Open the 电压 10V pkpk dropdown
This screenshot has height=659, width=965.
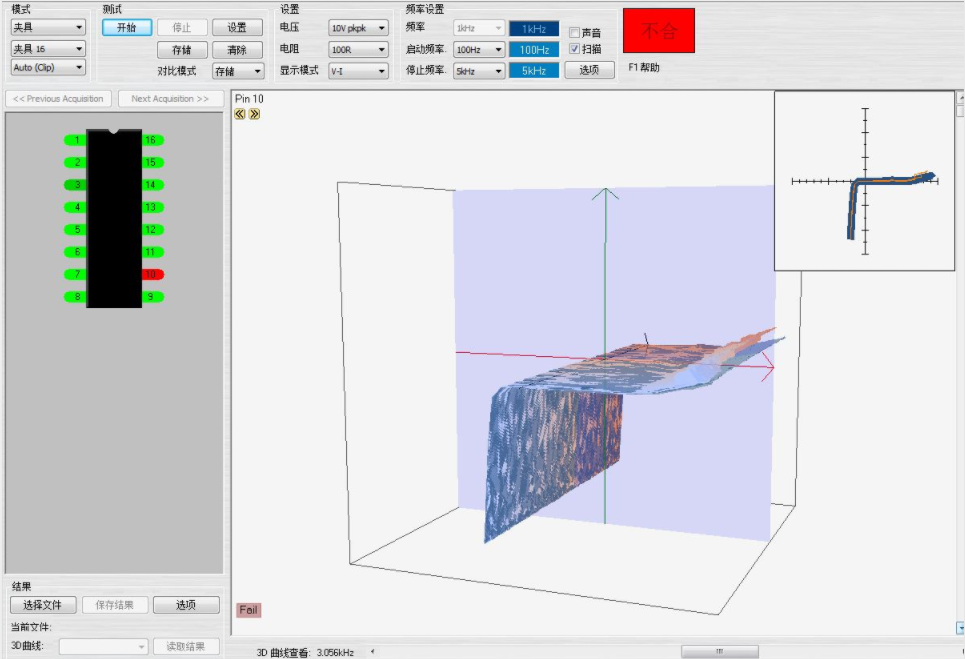coord(358,28)
